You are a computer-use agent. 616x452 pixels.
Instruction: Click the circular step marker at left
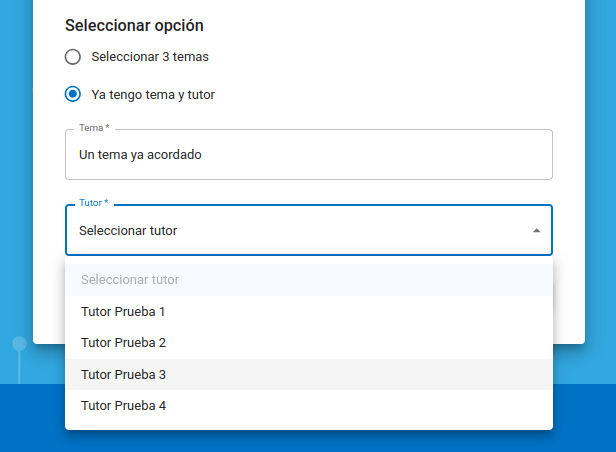pyautogui.click(x=19, y=344)
